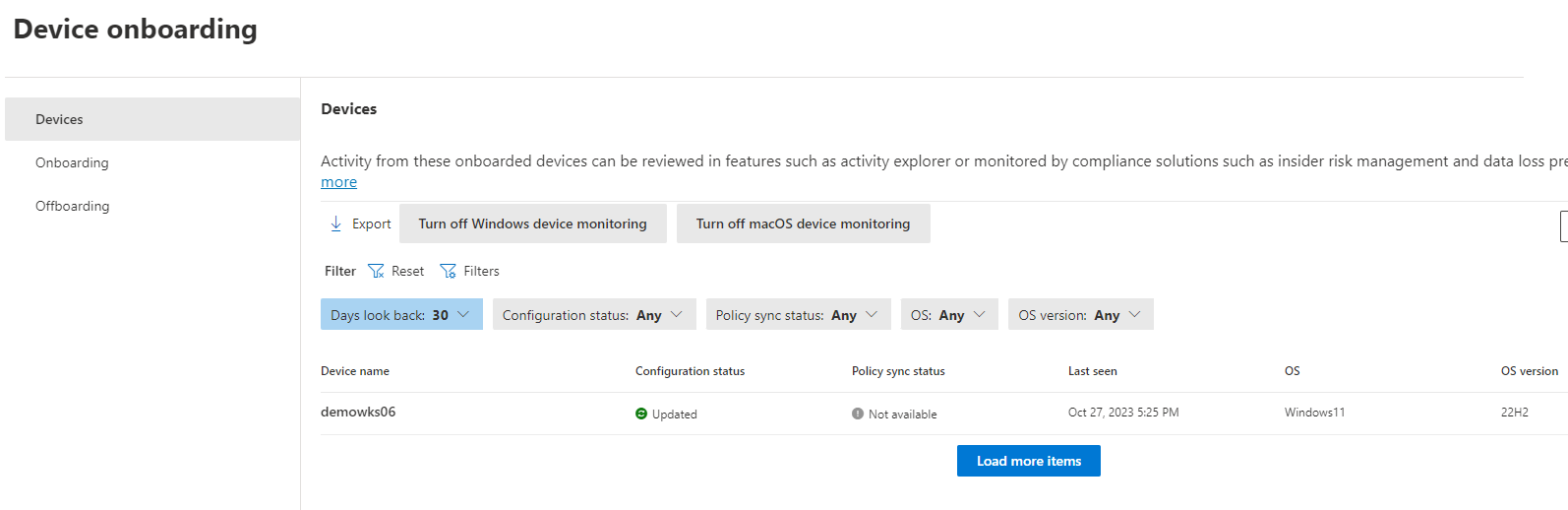Open the OS version filter dropdown
The height and width of the screenshot is (510, 1568).
(x=1079, y=315)
